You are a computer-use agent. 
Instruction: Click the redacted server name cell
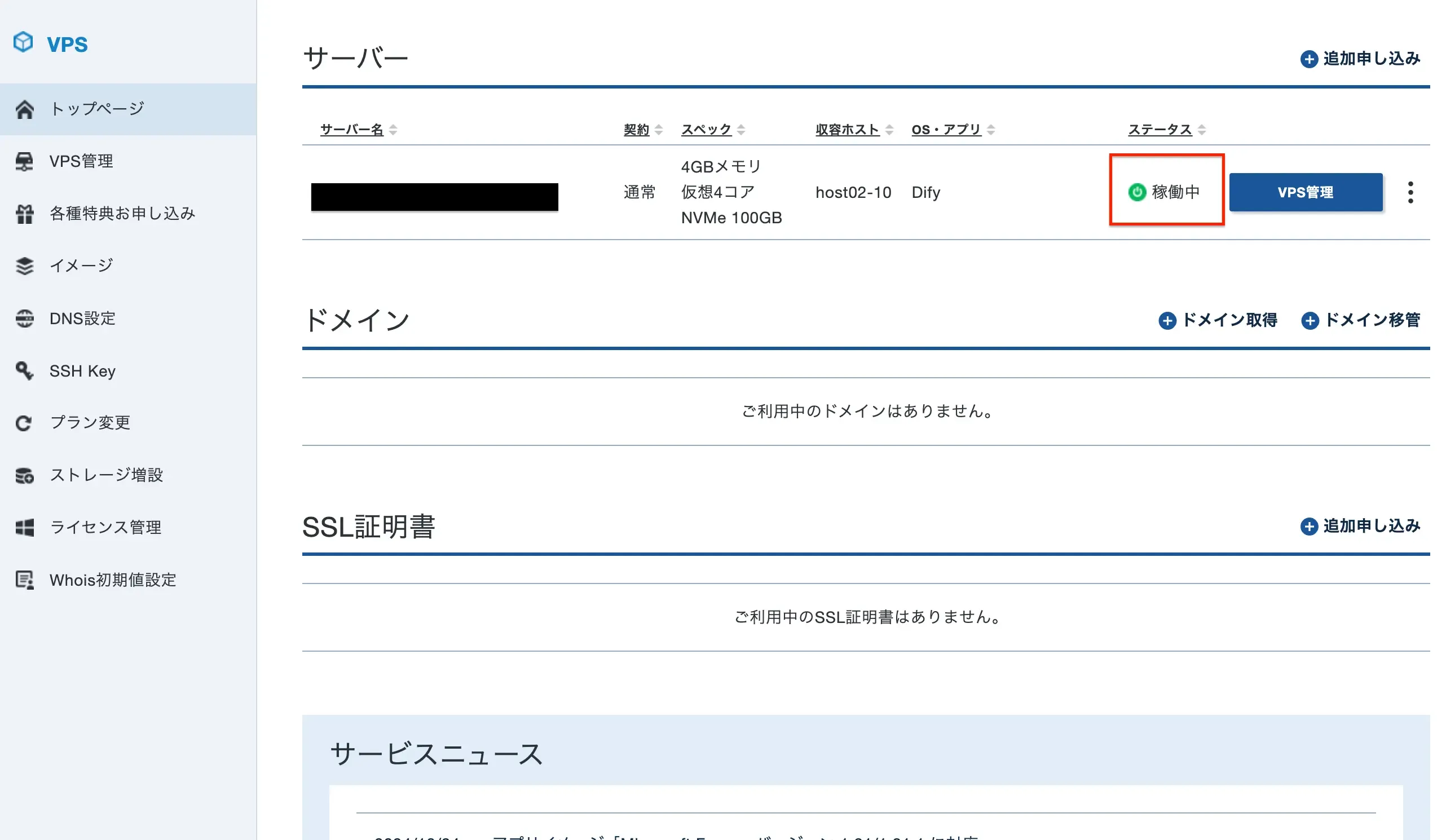point(434,197)
